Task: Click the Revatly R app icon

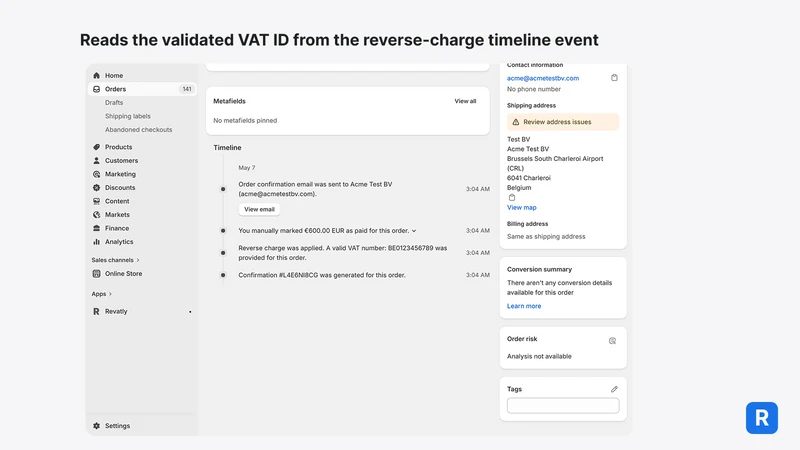Action: coord(96,311)
